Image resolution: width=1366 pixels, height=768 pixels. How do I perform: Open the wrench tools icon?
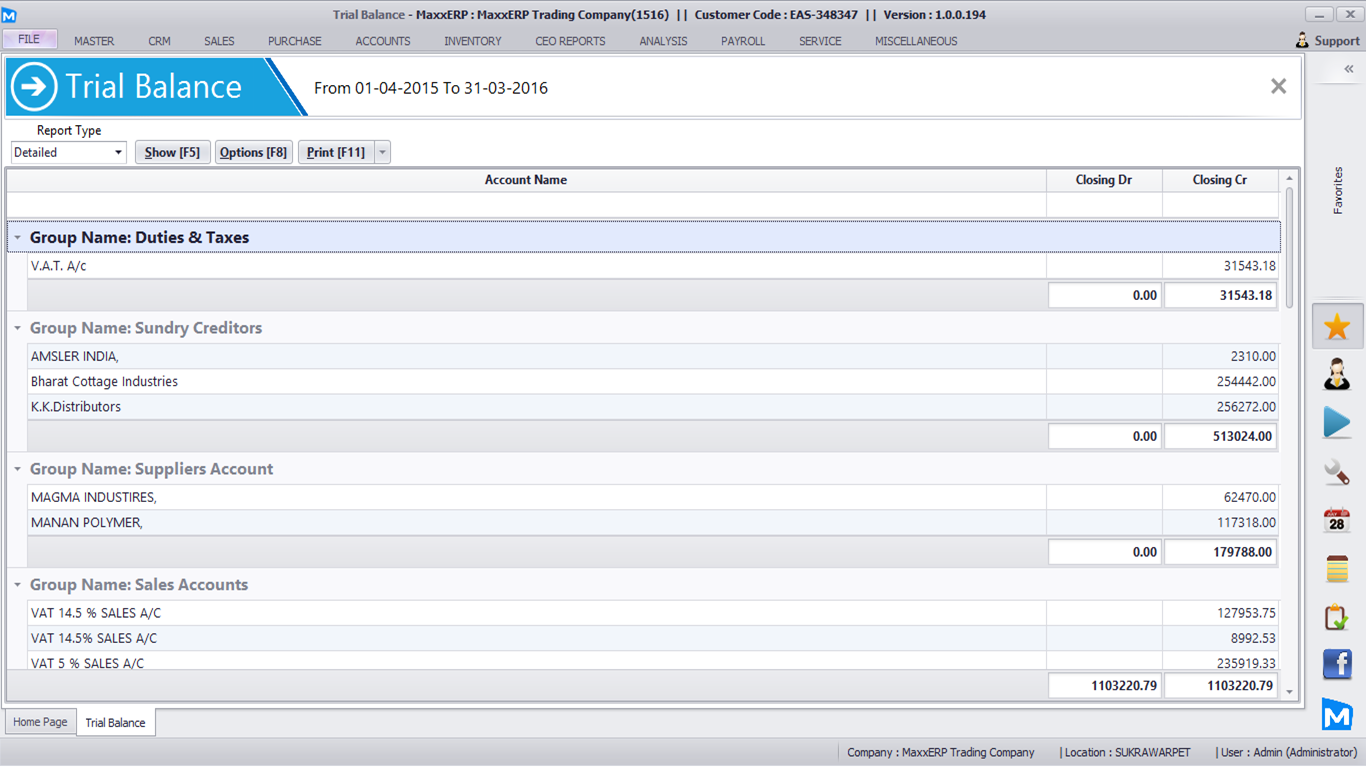[x=1337, y=471]
